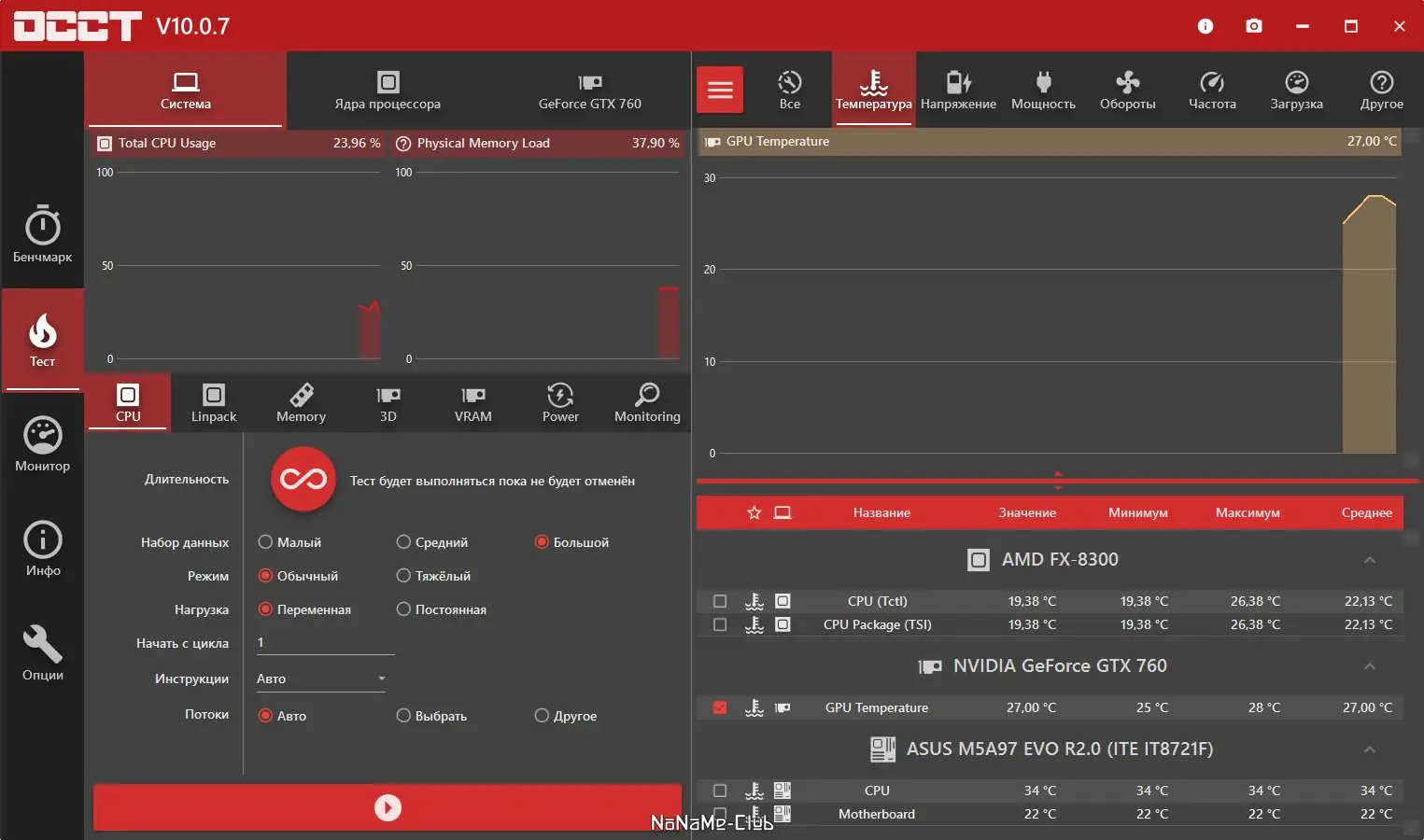Switch to Ядра процессора tab

388,90
